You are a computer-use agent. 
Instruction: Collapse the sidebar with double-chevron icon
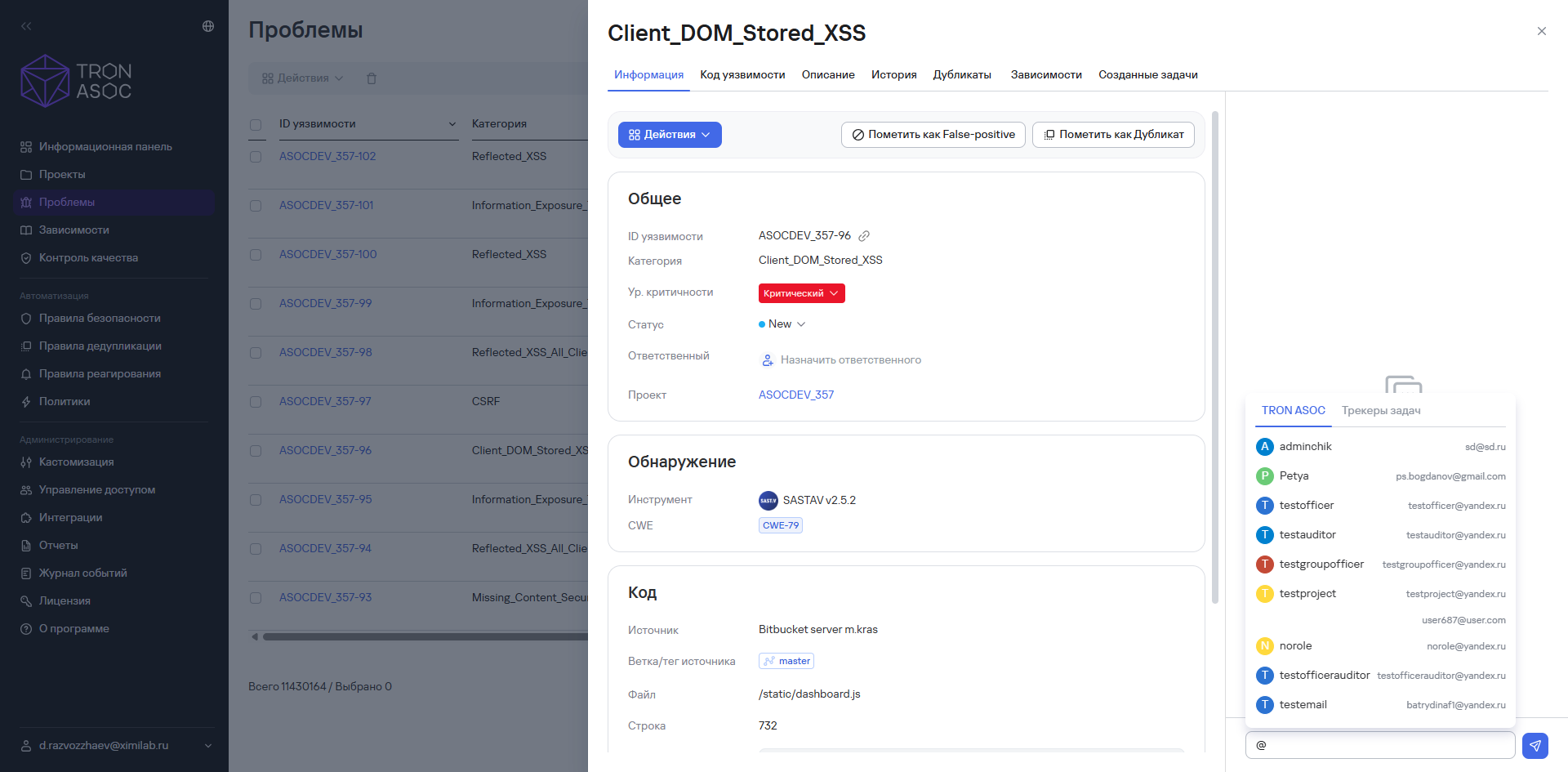click(26, 26)
